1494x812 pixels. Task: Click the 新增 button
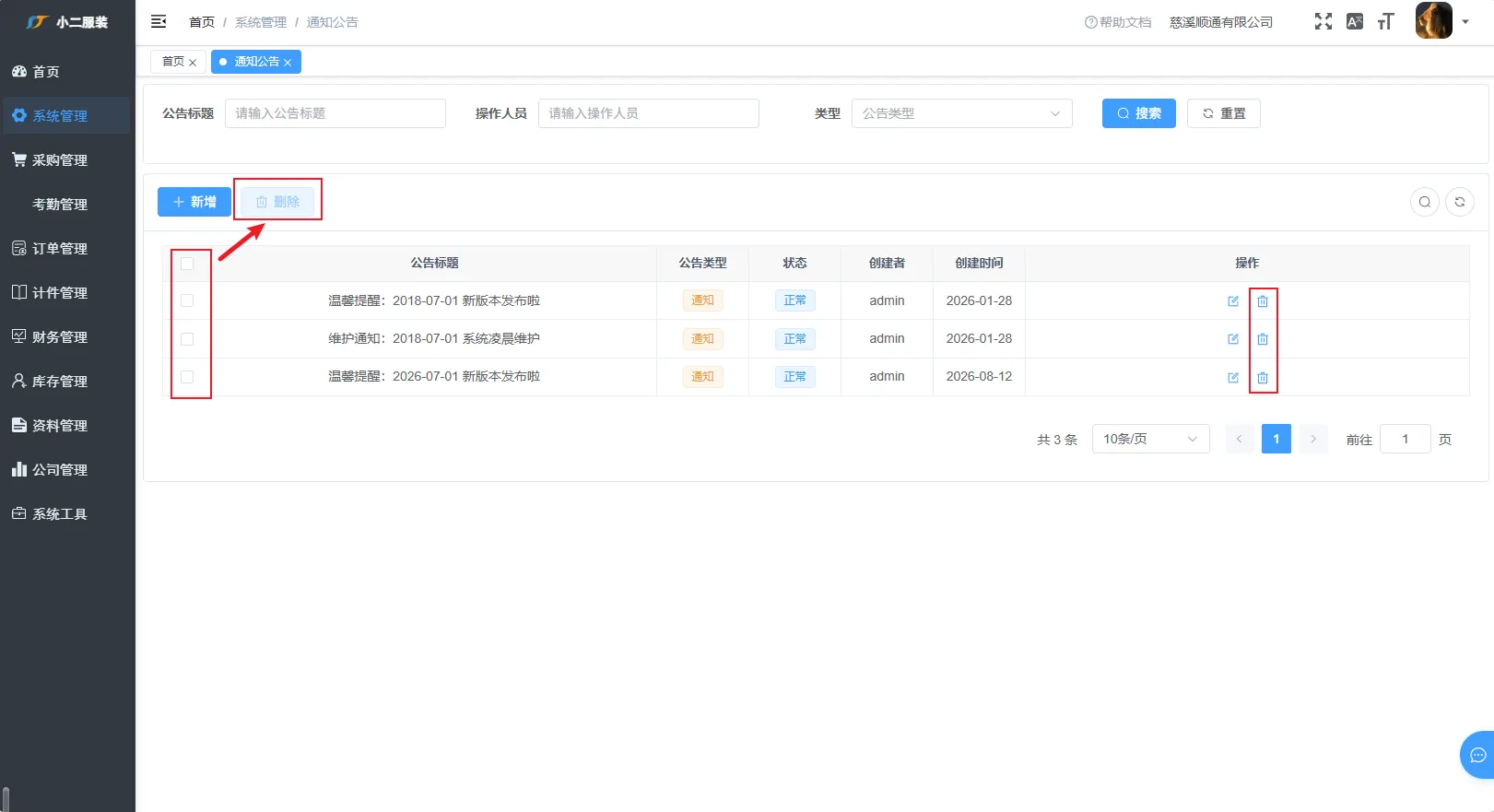pyautogui.click(x=194, y=202)
